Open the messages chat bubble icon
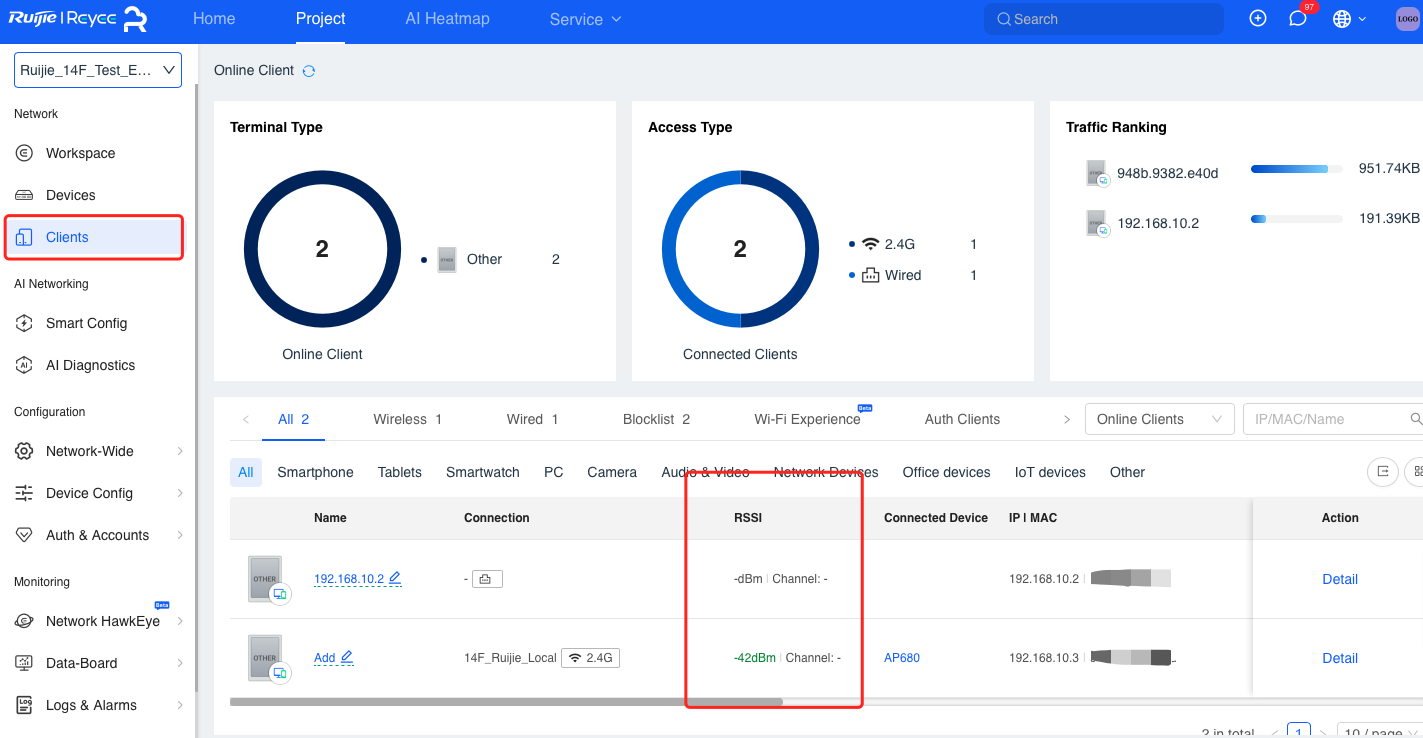Image resolution: width=1423 pixels, height=738 pixels. (1298, 19)
